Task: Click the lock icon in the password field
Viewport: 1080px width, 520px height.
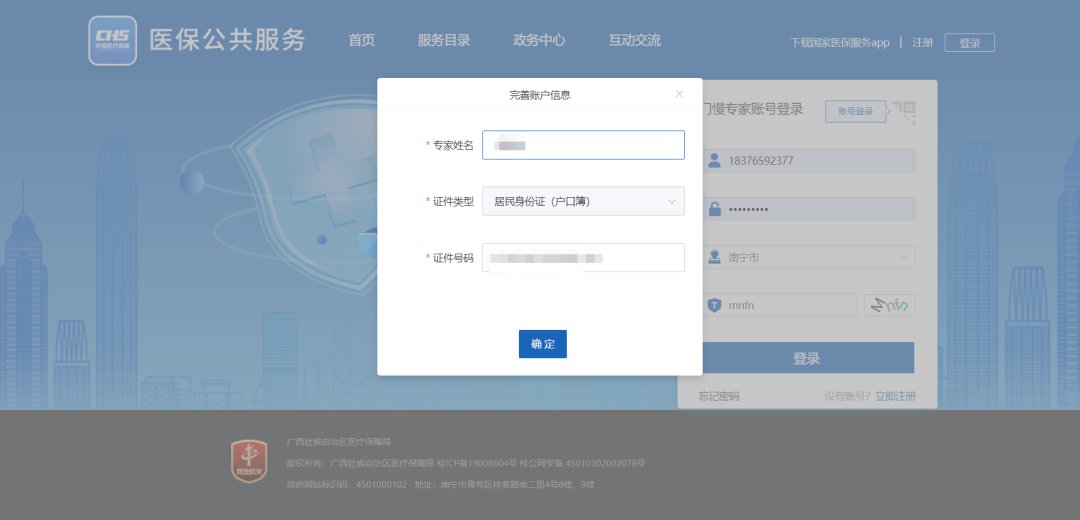Action: [x=715, y=209]
